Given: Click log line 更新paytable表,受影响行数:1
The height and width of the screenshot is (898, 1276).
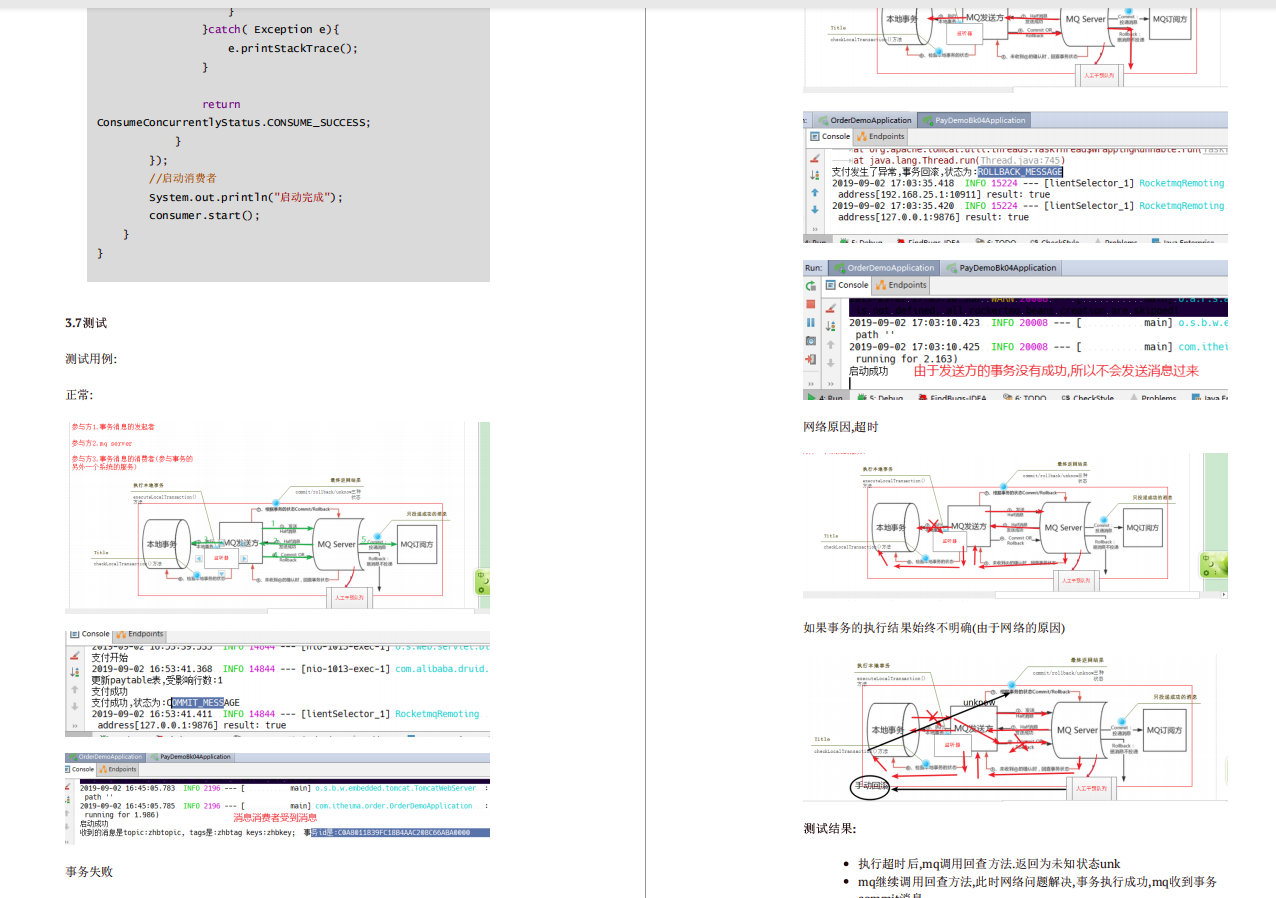Looking at the screenshot, I should 158,680.
